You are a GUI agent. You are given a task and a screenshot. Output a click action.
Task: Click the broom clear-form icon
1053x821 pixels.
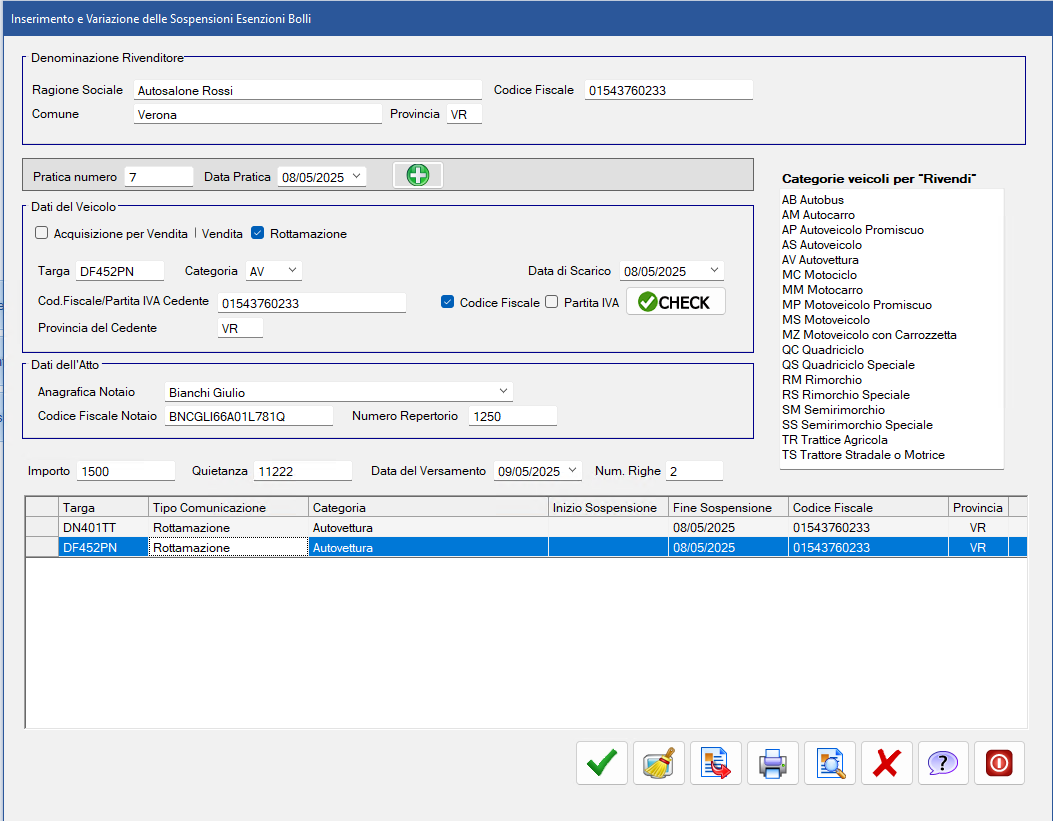pyautogui.click(x=659, y=764)
